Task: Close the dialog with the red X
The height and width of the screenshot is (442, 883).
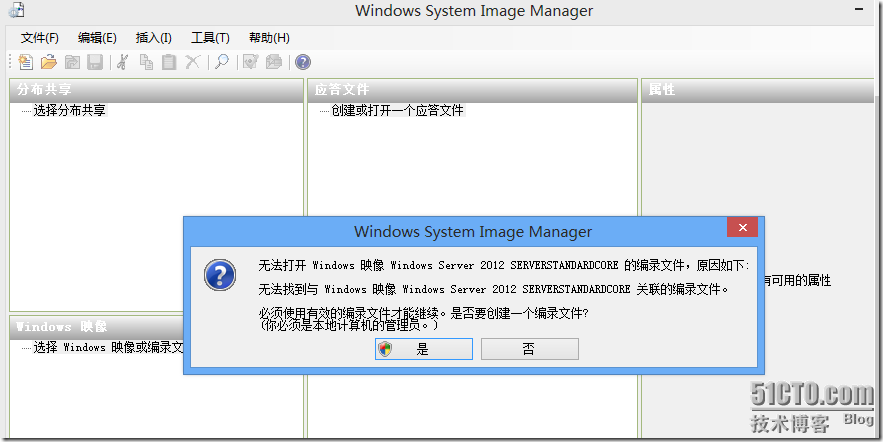Action: coord(742,227)
